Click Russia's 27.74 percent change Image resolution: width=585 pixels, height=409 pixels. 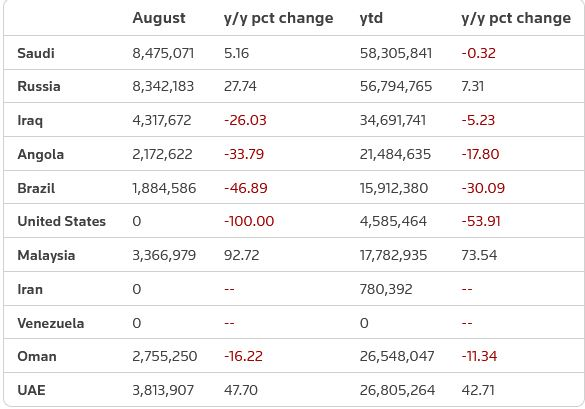coord(240,86)
